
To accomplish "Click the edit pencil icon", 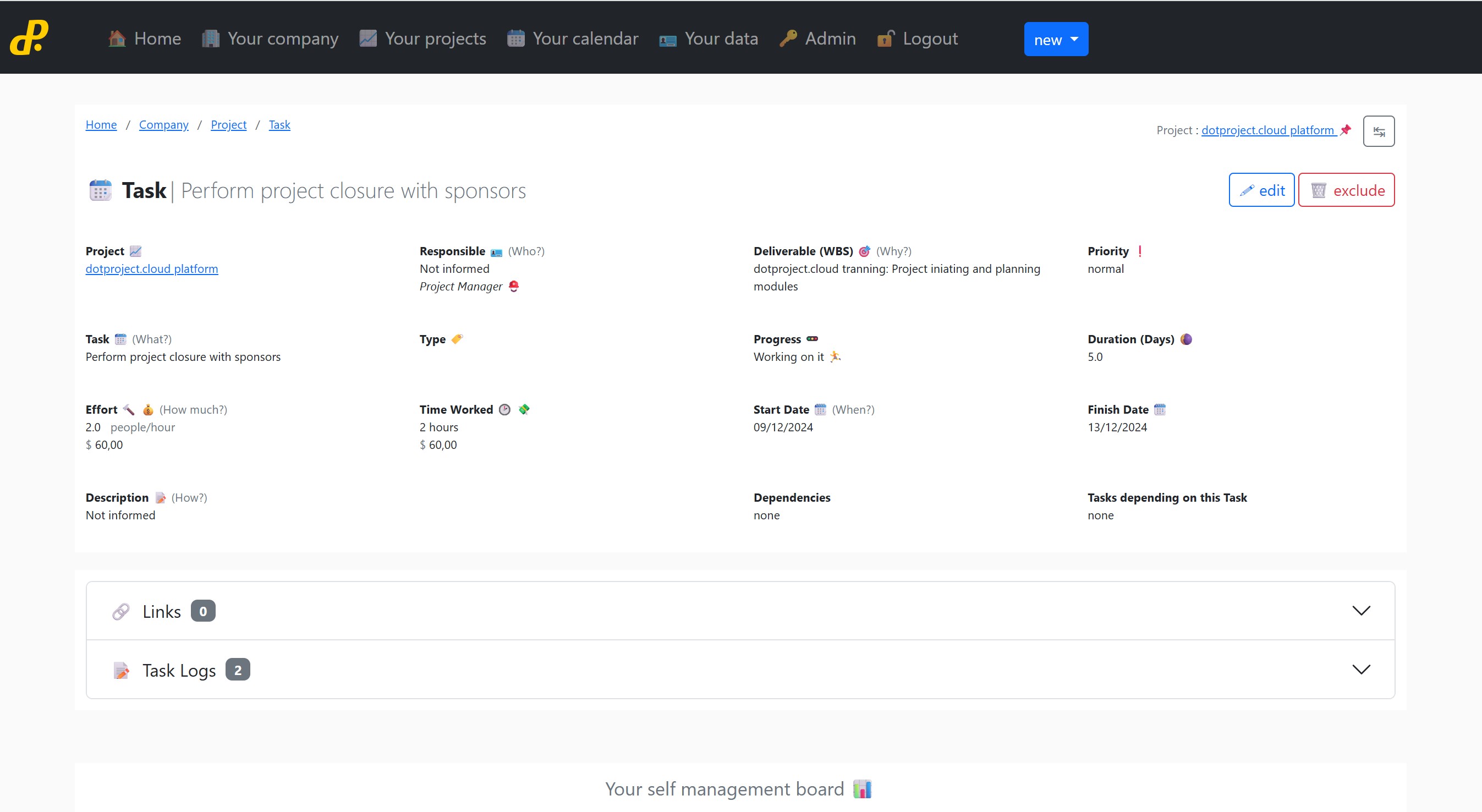I will click(x=1247, y=190).
